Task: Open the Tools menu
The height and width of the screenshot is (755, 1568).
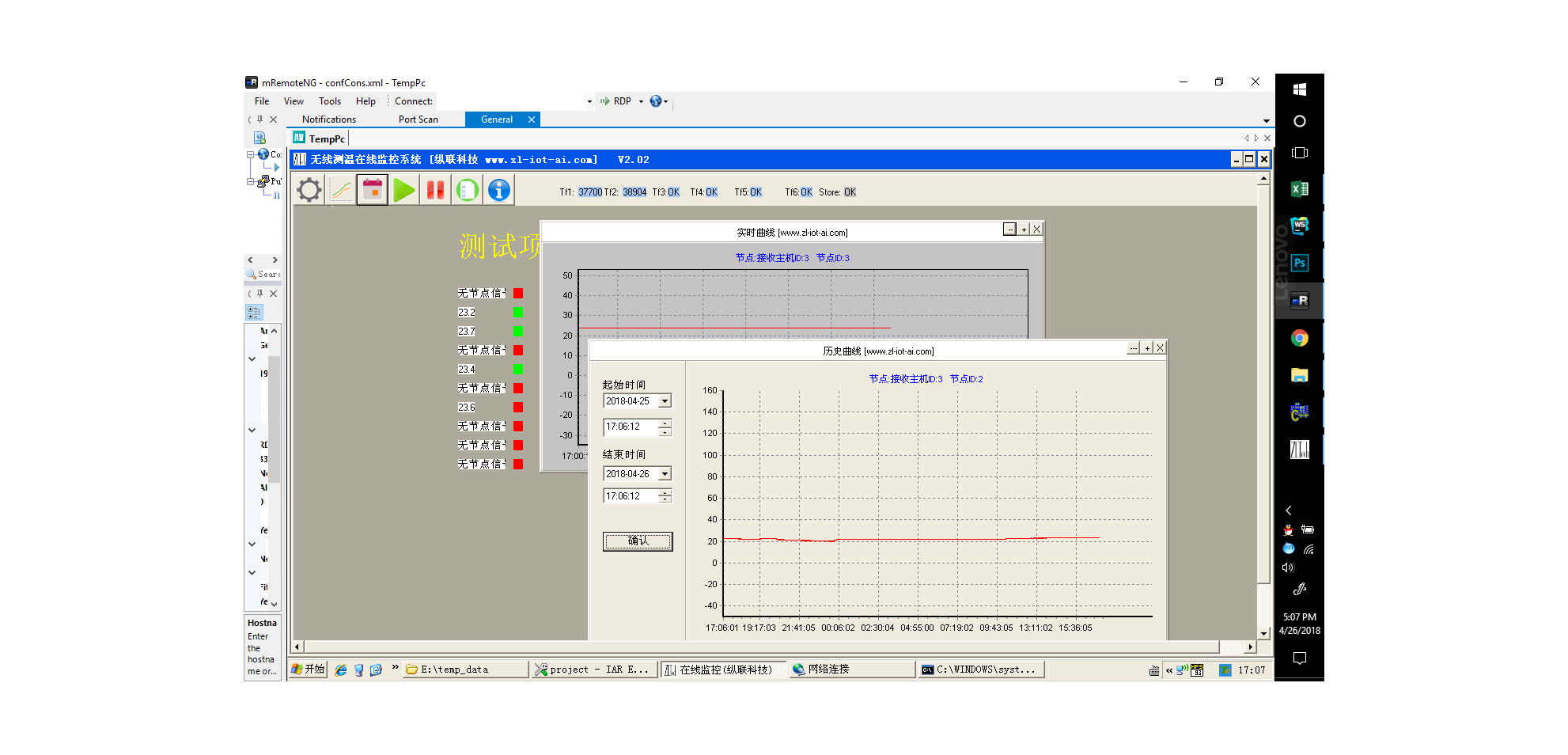Action: tap(330, 101)
